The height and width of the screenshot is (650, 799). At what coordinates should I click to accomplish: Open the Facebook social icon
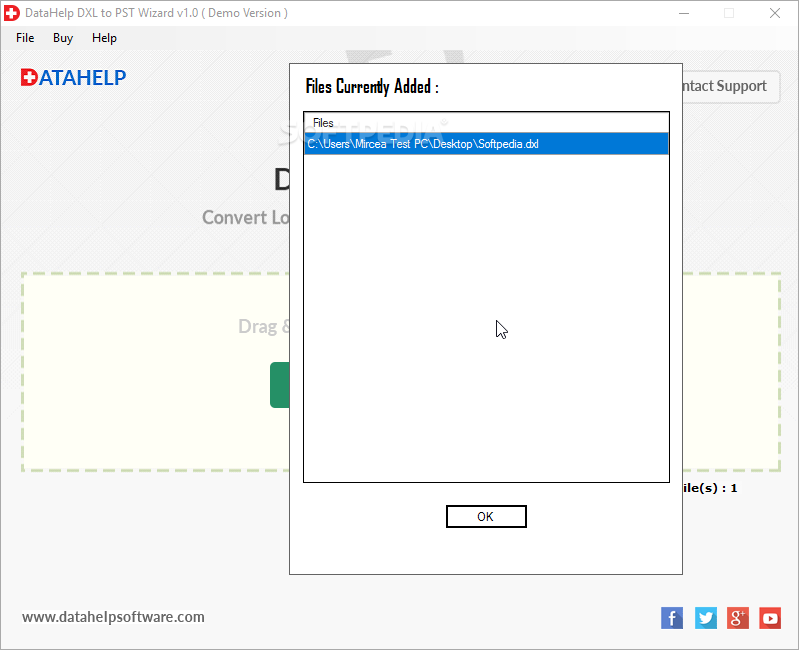pos(672,618)
